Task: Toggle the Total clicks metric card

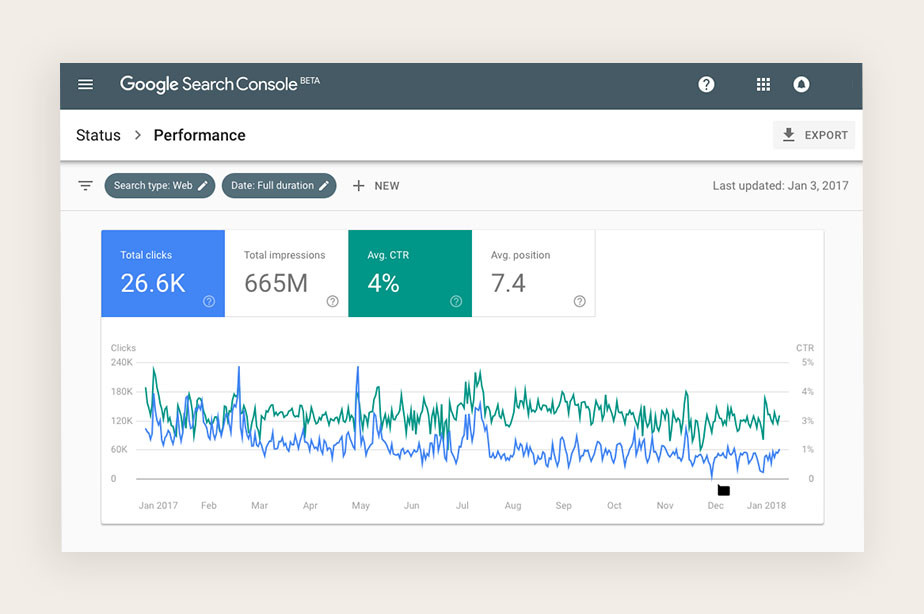Action: tap(163, 273)
